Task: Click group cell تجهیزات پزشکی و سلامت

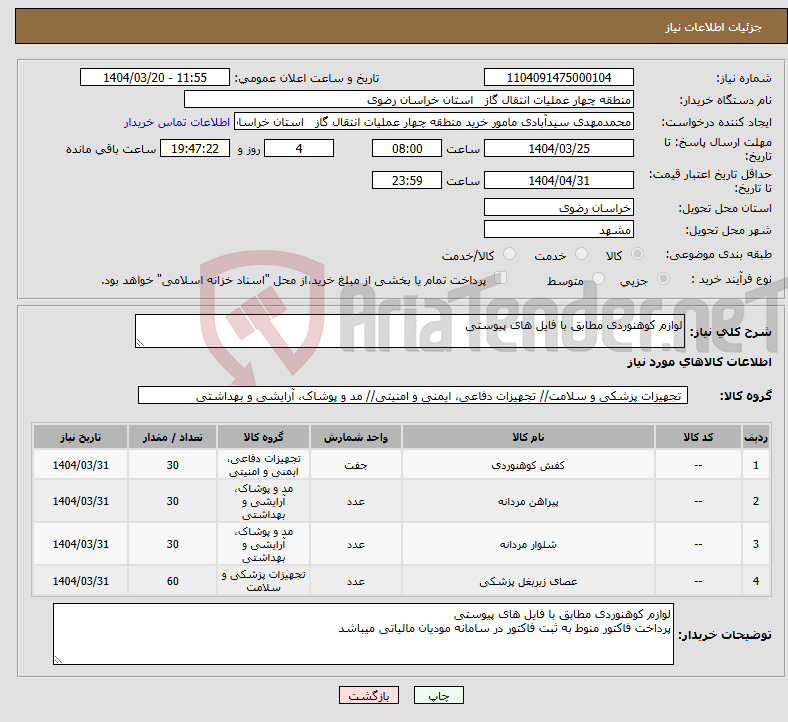Action: 263,581
